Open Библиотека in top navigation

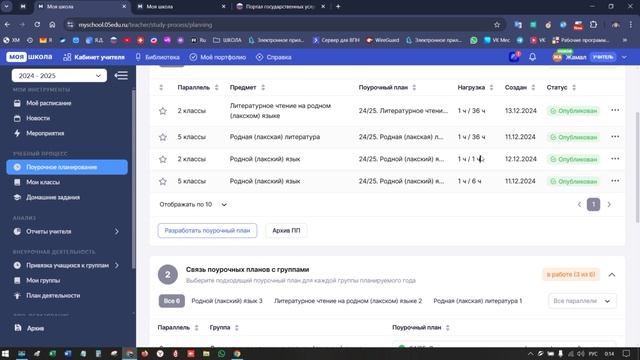[158, 57]
